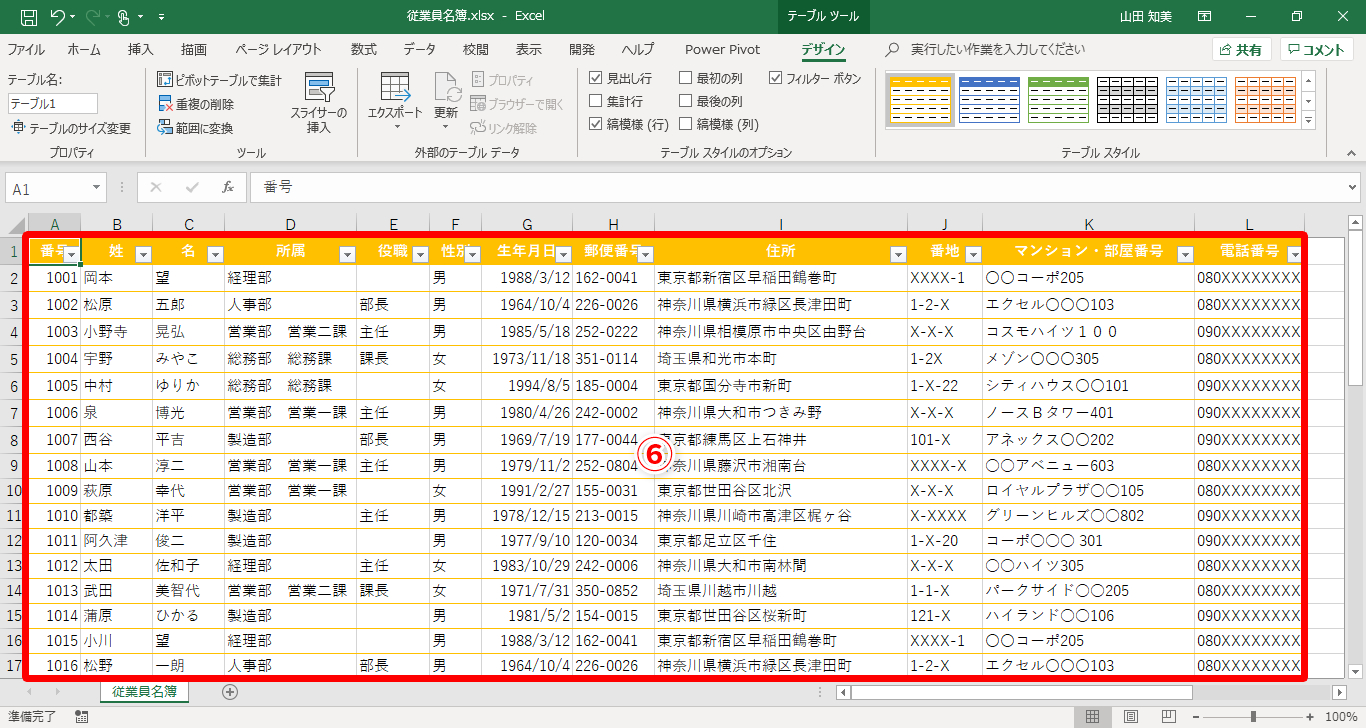Select the gold table style thumbnail

pos(918,100)
